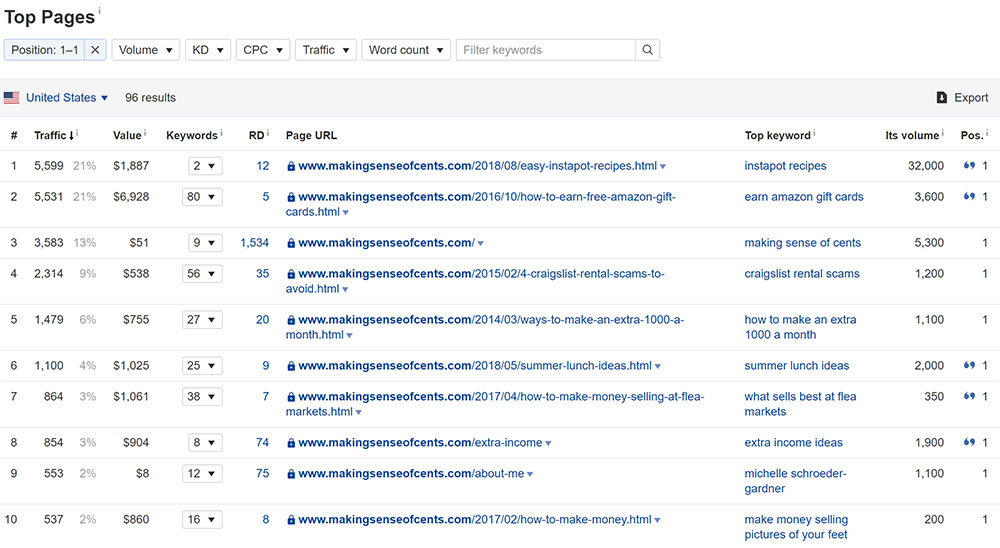
Task: Click lock icon beside the homepage URL
Action: [x=291, y=243]
